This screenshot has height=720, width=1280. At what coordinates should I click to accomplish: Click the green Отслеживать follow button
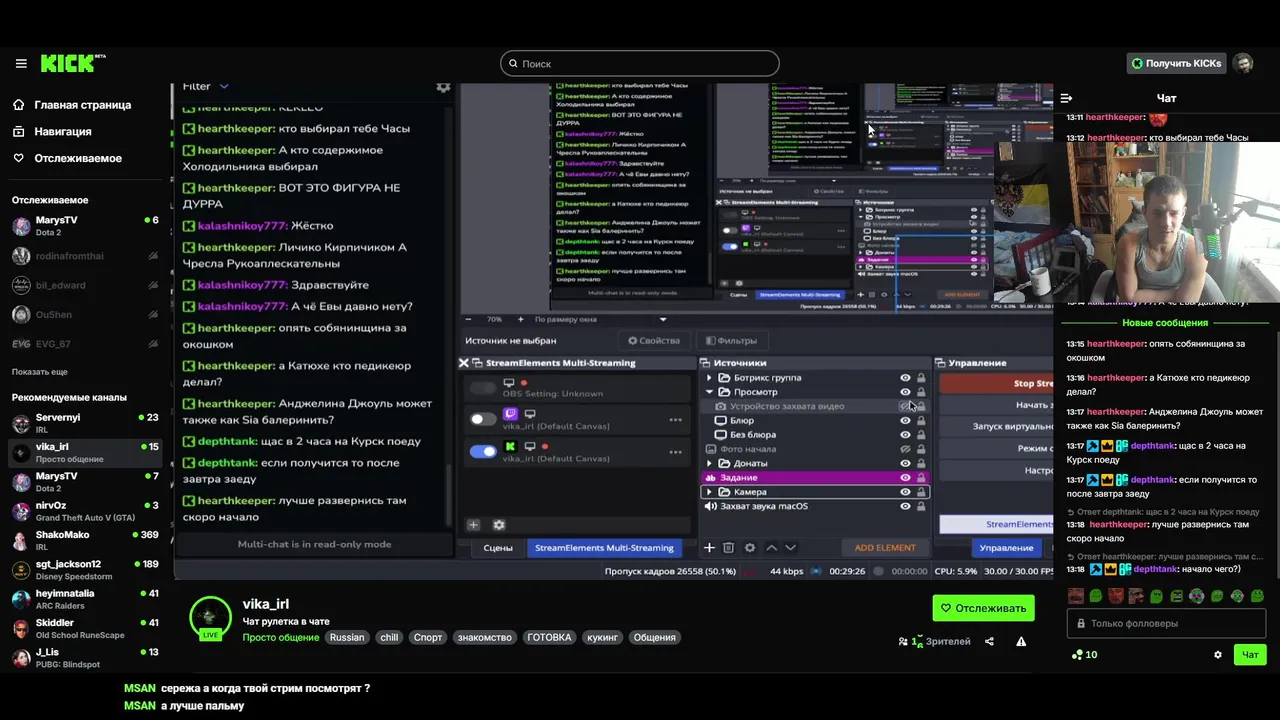983,608
